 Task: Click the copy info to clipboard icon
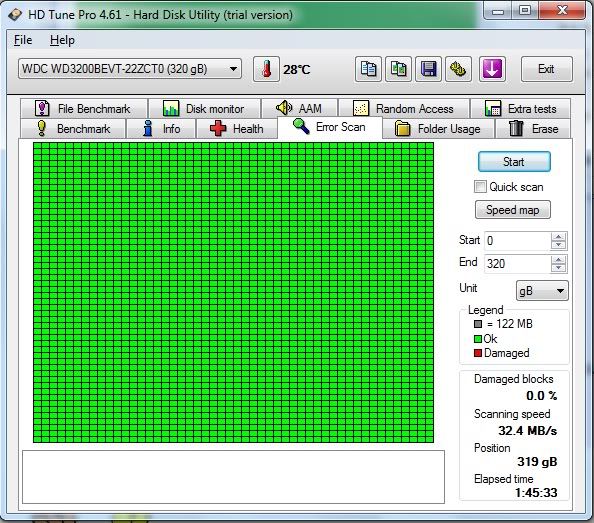(x=368, y=69)
